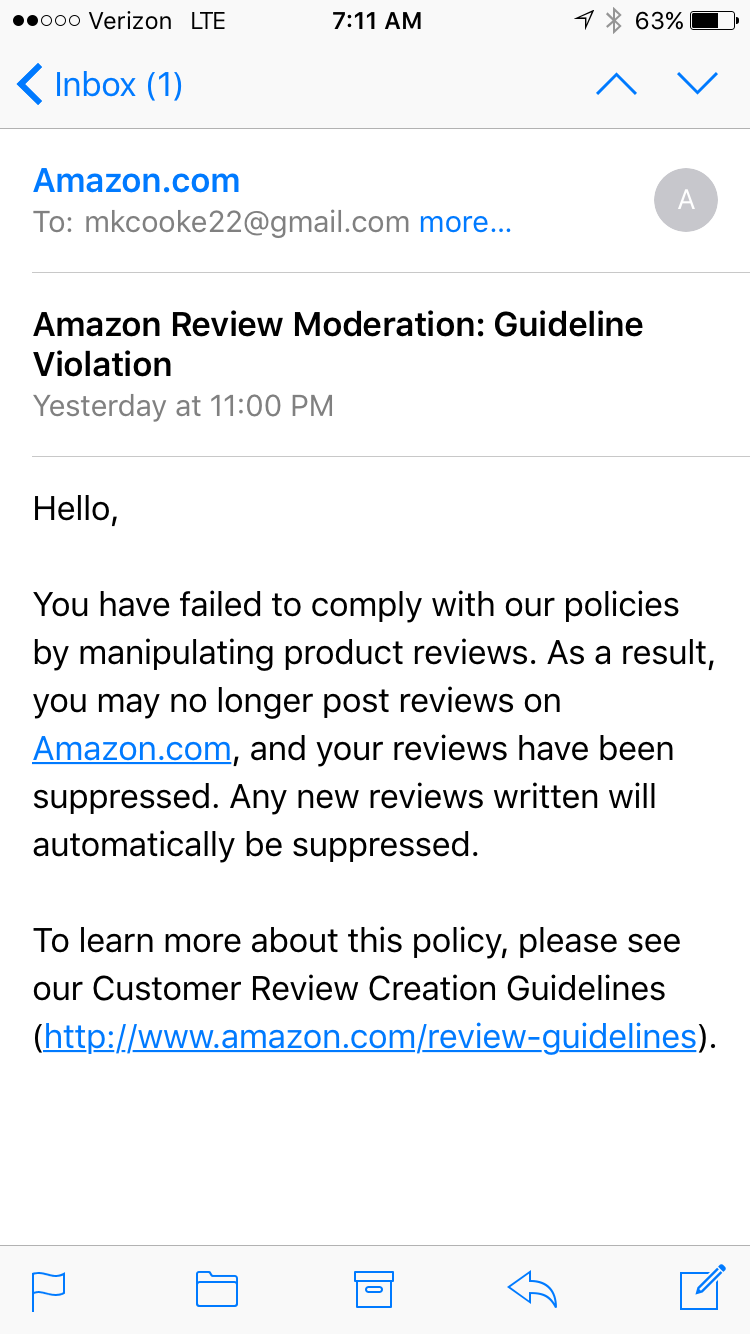Go to next message with down arrow
The height and width of the screenshot is (1334, 750).
[x=697, y=84]
